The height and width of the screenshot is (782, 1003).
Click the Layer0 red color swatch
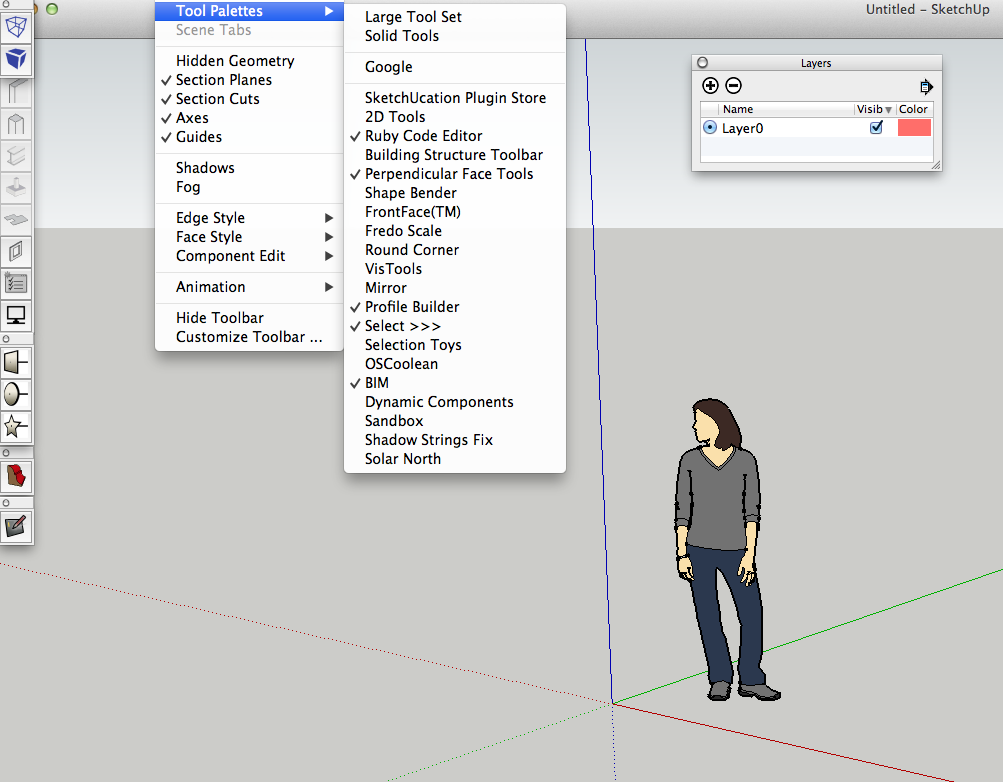click(914, 128)
